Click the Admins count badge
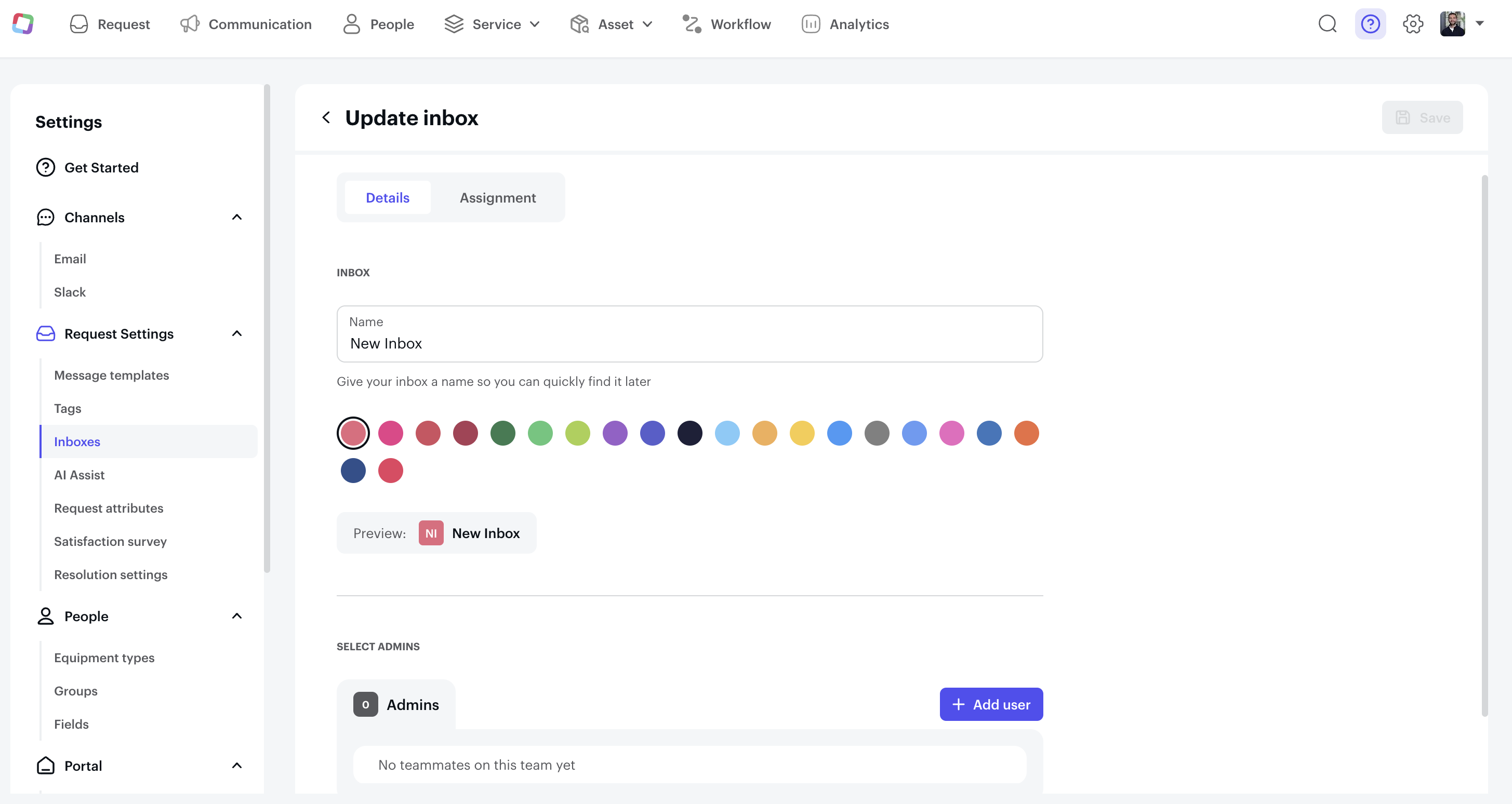This screenshot has width=1512, height=804. [365, 704]
